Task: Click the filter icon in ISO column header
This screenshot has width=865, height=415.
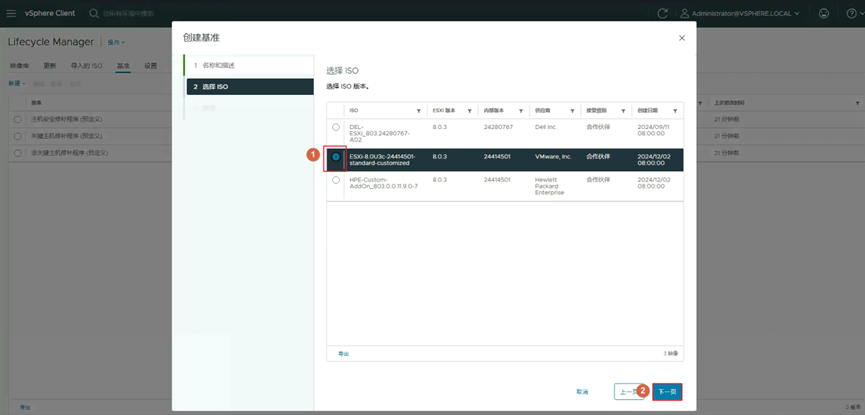Action: (x=419, y=110)
